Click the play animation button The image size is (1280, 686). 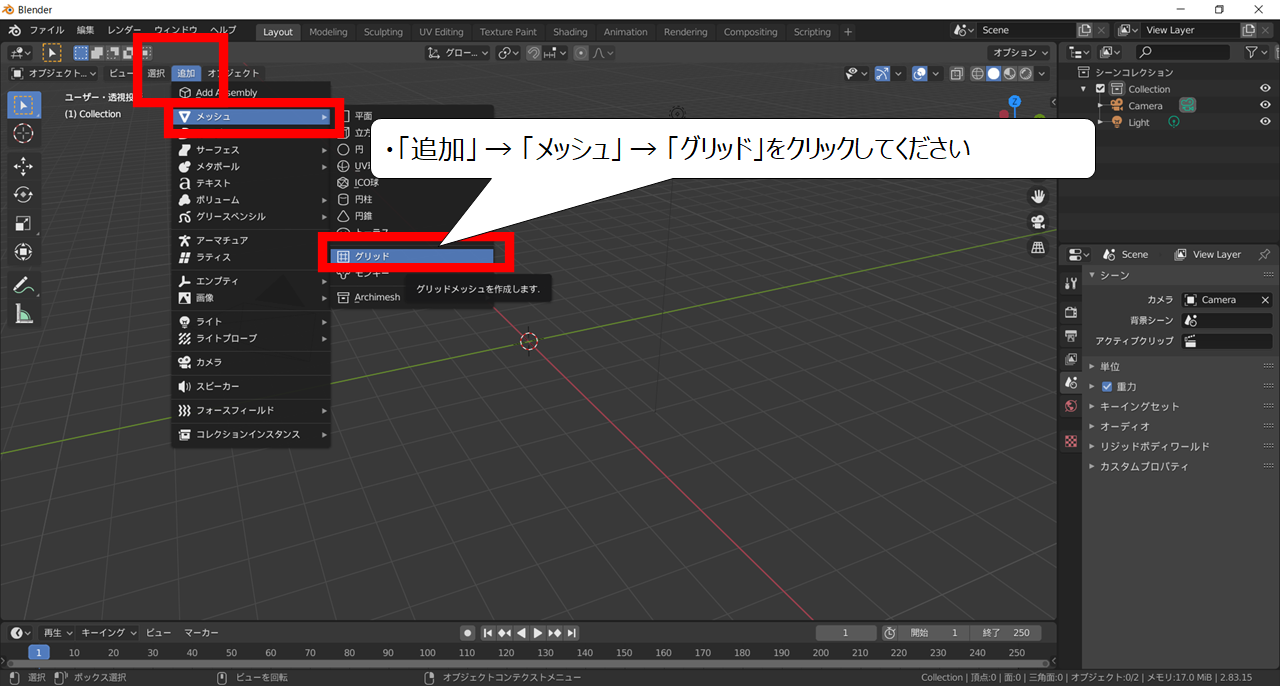538,633
